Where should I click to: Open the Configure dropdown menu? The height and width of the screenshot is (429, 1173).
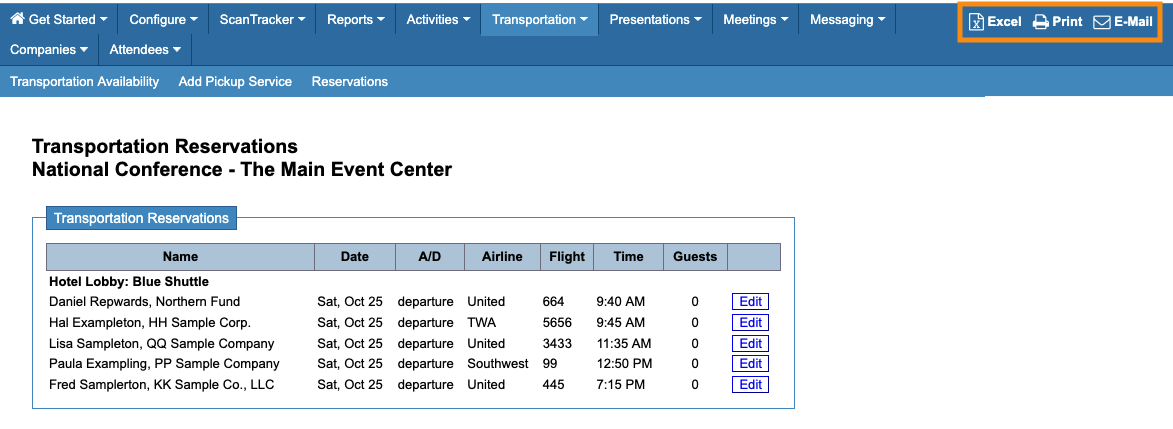pyautogui.click(x=163, y=19)
